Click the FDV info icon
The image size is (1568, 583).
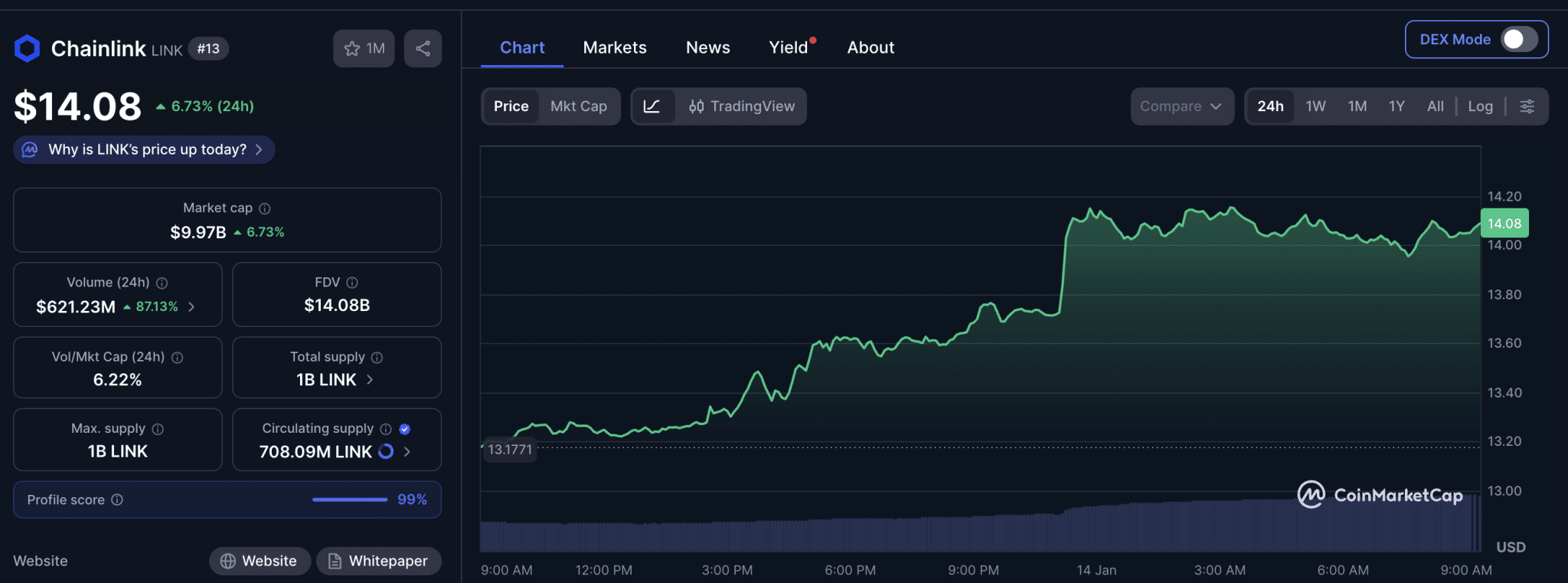click(352, 283)
